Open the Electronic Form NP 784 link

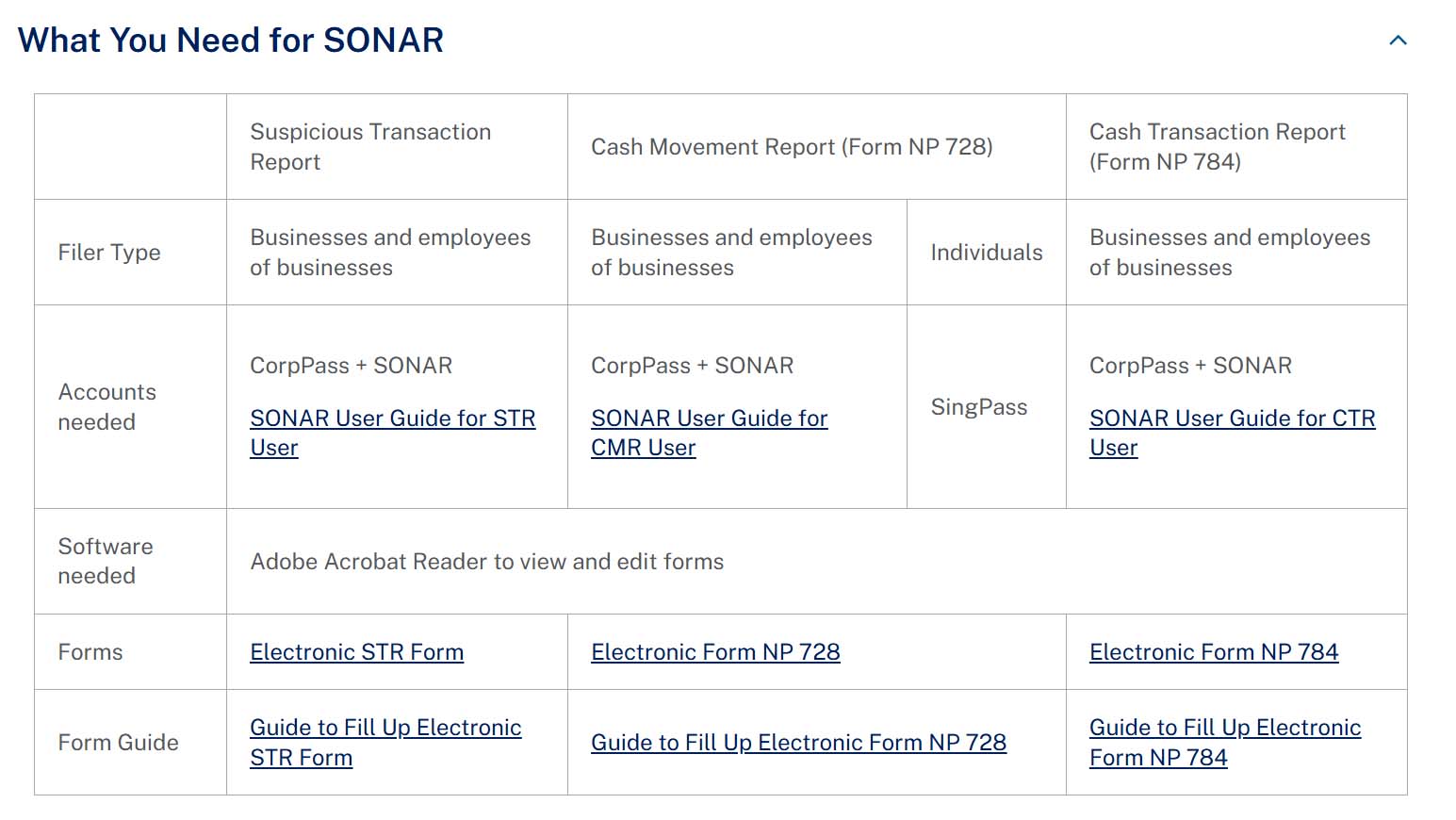tap(1214, 652)
